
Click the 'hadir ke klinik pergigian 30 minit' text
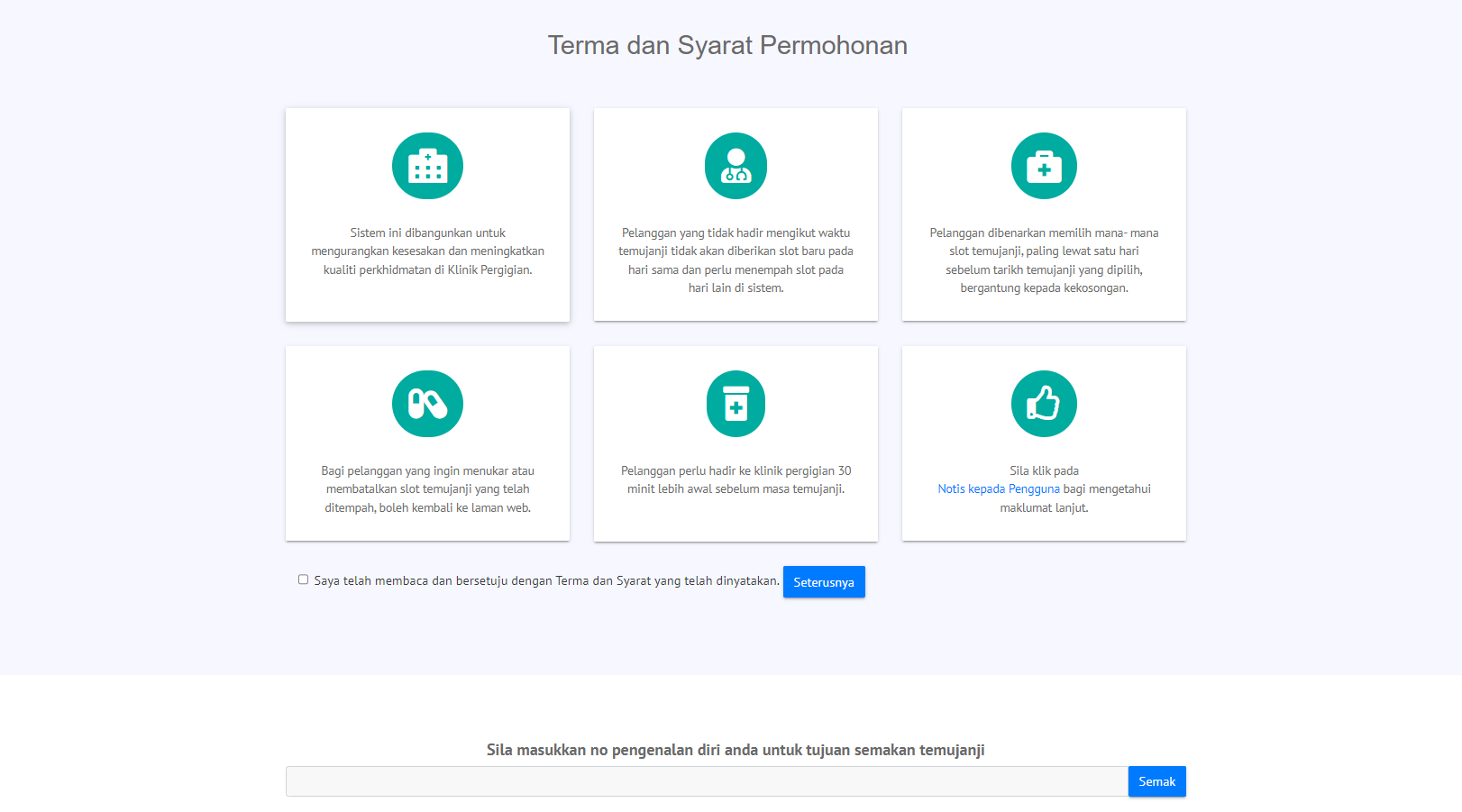[736, 480]
